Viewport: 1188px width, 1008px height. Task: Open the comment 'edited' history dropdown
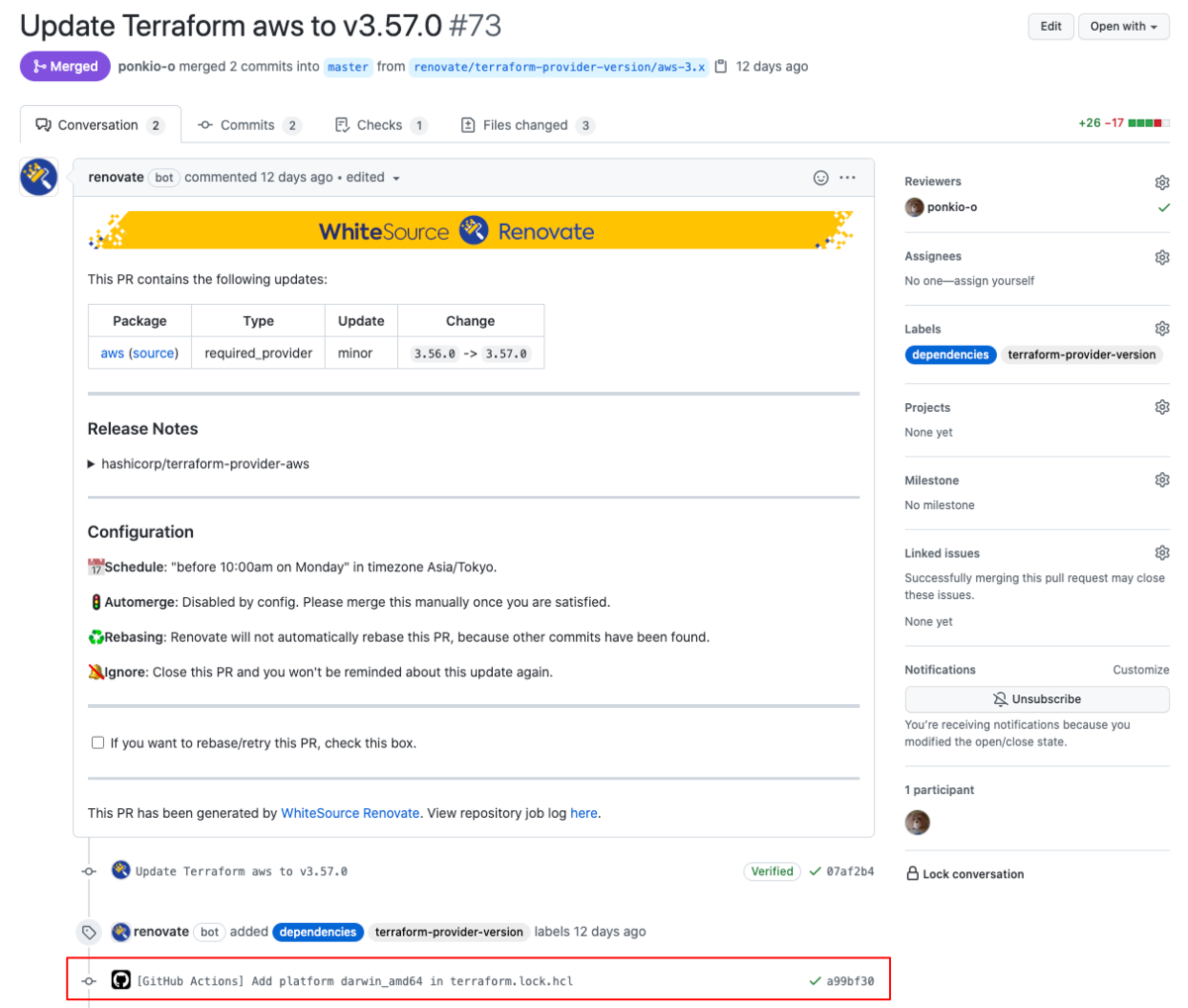tap(373, 177)
